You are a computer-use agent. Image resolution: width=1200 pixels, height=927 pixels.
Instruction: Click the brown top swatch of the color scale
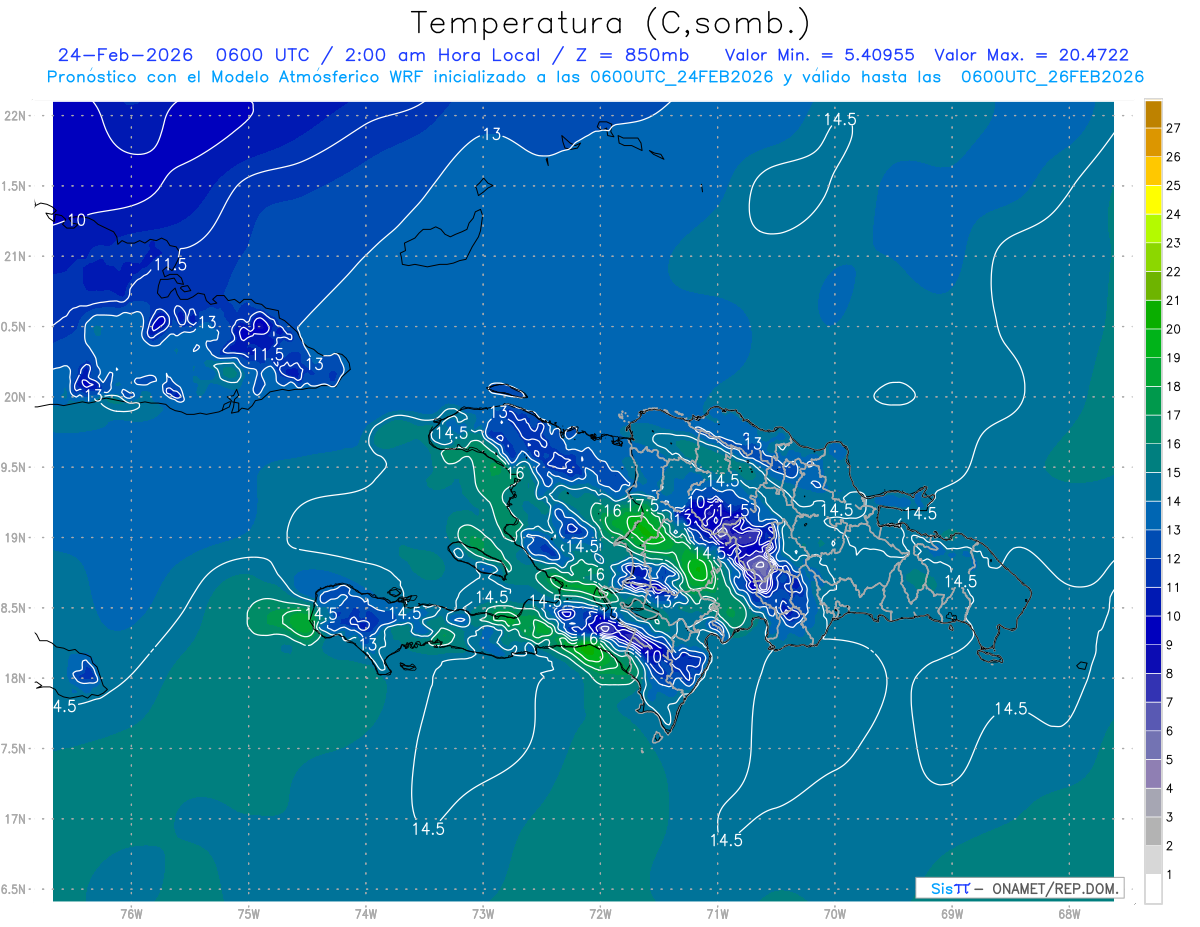click(1153, 114)
